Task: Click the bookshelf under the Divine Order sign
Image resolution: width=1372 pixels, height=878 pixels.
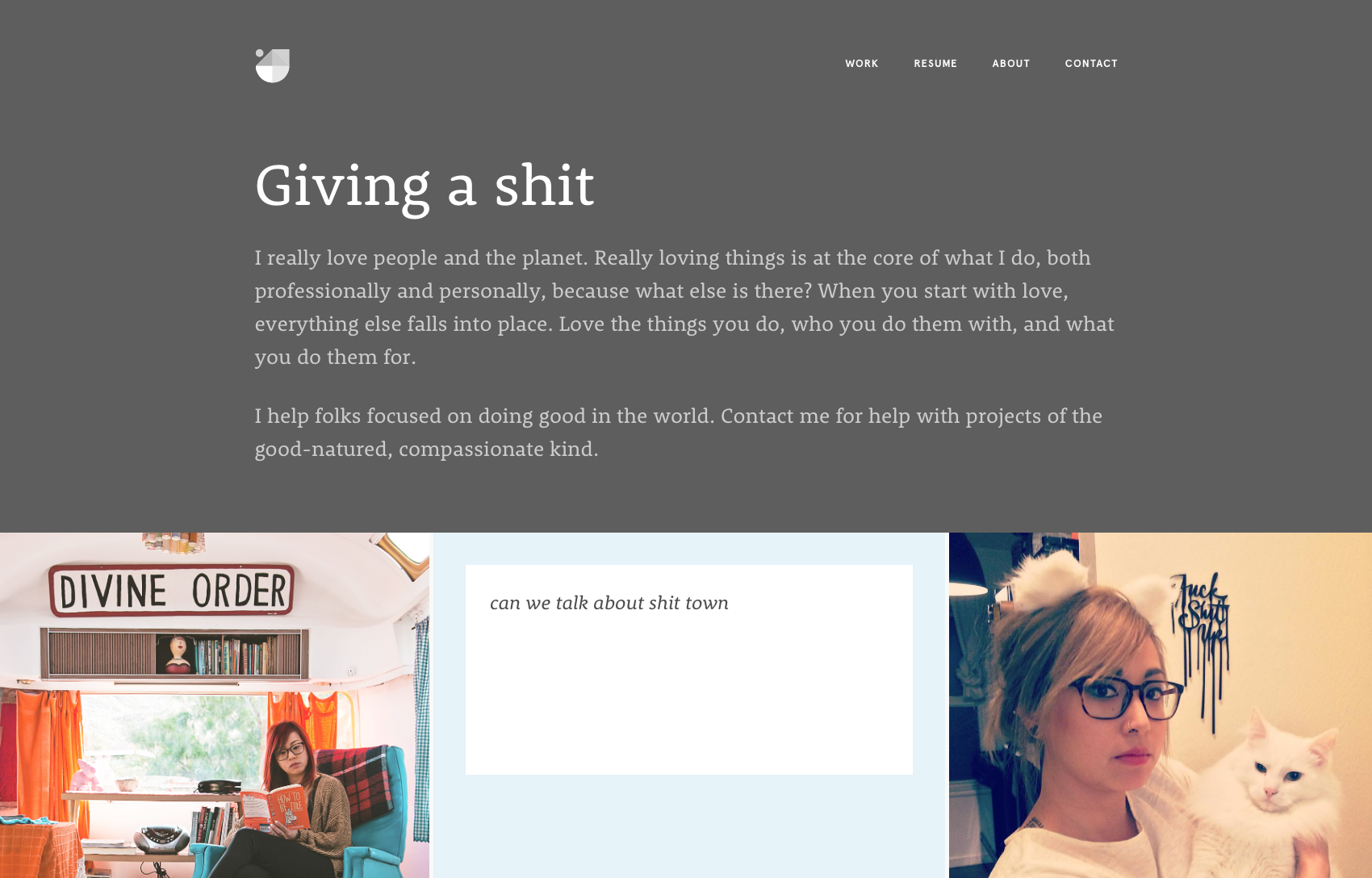Action: pos(174,654)
